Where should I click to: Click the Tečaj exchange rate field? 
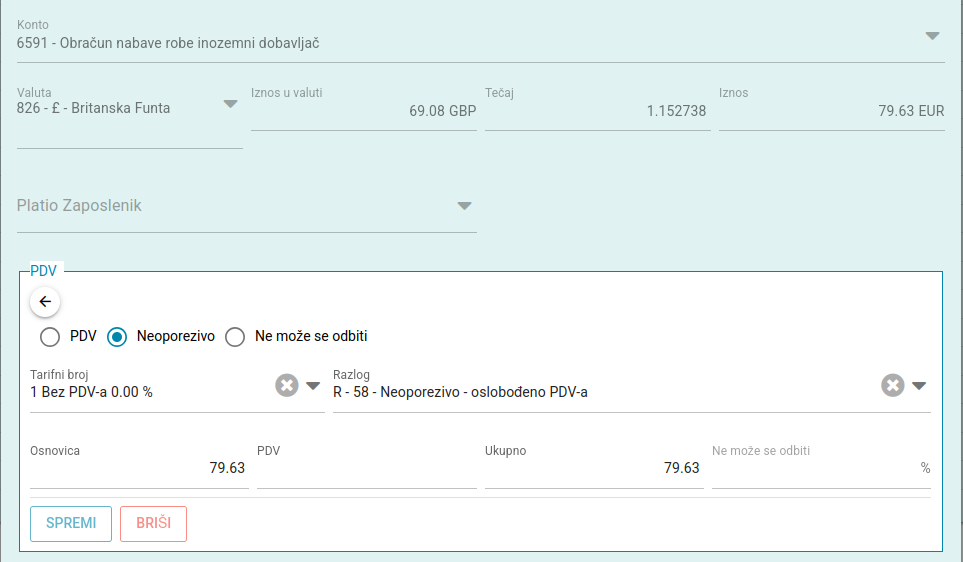pyautogui.click(x=596, y=111)
